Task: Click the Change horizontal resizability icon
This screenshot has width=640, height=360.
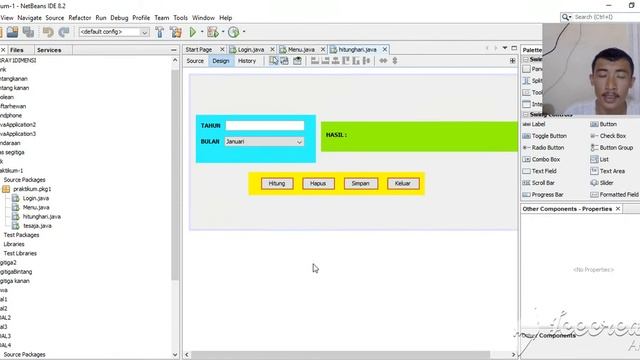Action: (x=383, y=61)
